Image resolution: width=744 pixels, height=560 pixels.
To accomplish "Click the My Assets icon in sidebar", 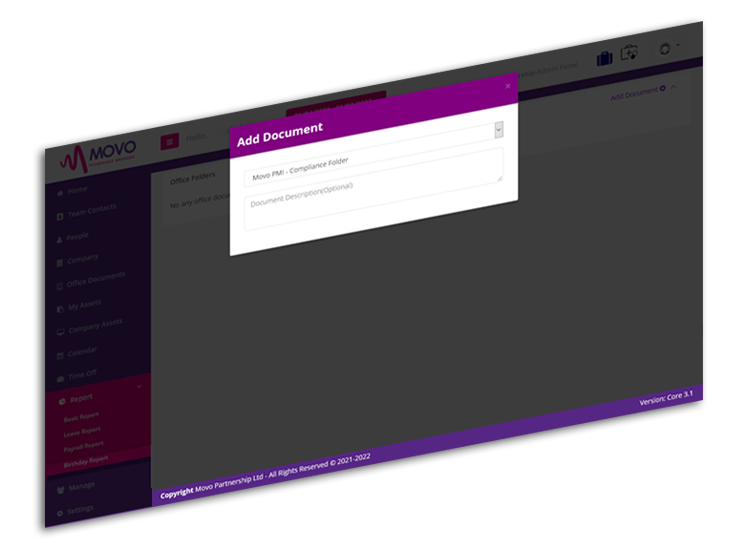I will [x=60, y=309].
